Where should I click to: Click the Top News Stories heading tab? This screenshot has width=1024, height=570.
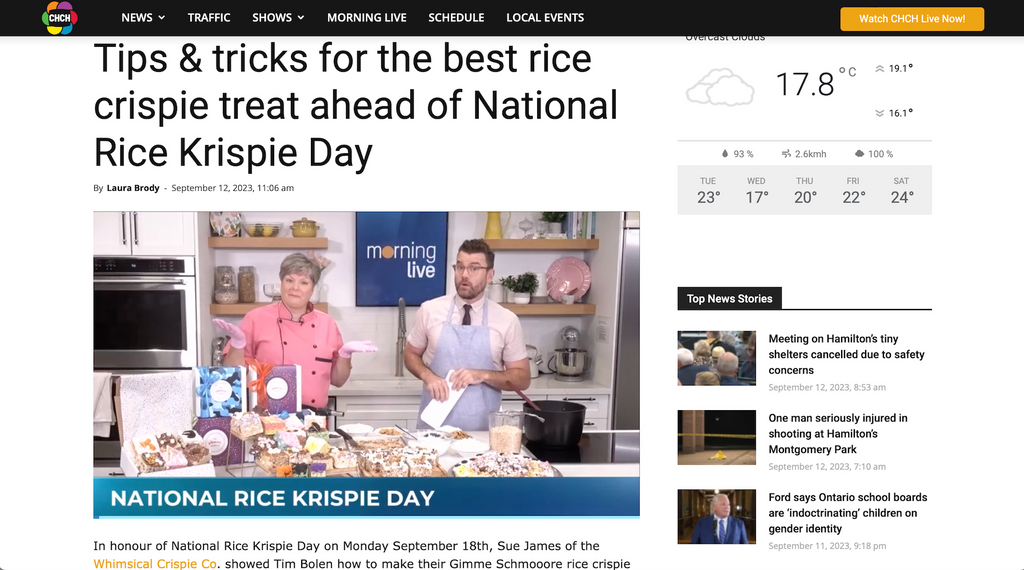coord(729,298)
